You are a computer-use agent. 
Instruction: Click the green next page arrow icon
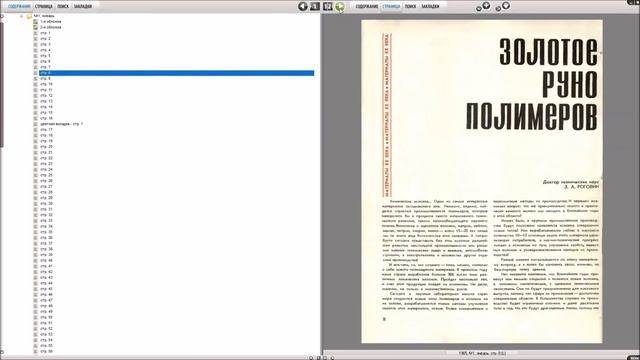click(x=340, y=7)
